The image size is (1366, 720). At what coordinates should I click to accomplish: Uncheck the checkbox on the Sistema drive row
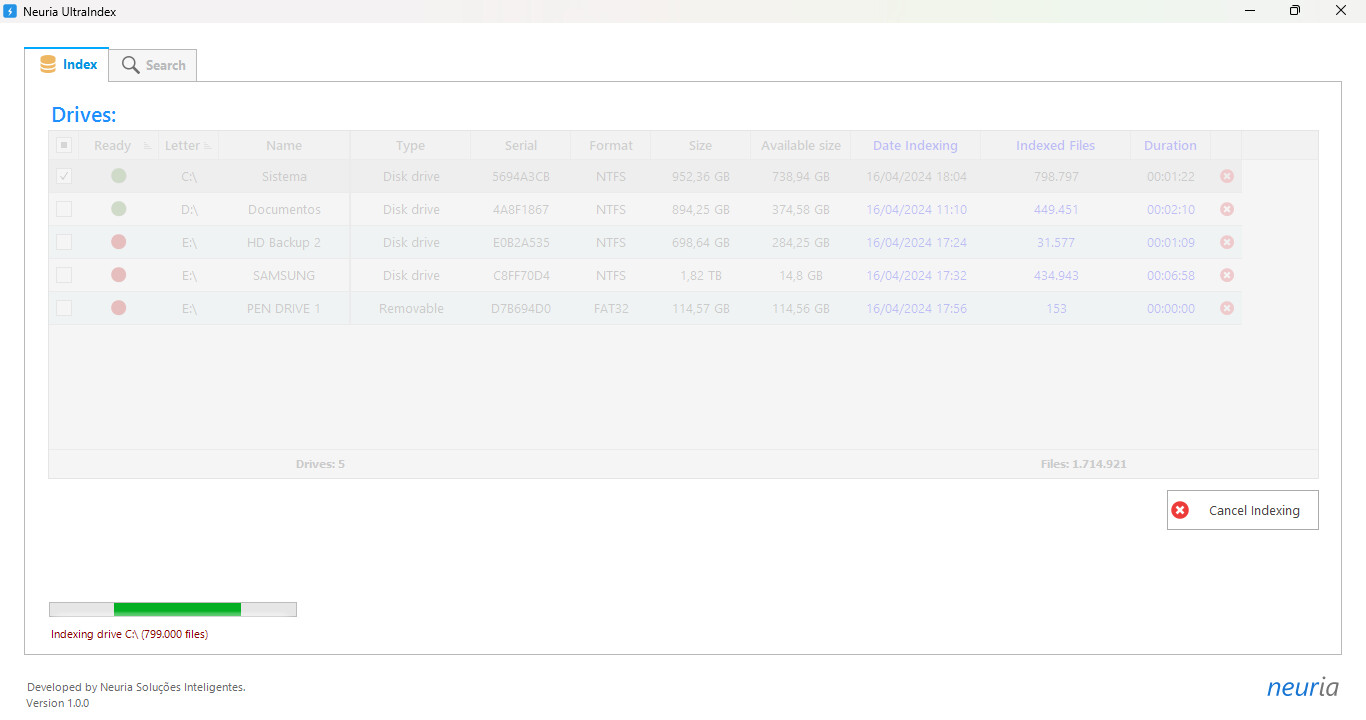pos(64,176)
